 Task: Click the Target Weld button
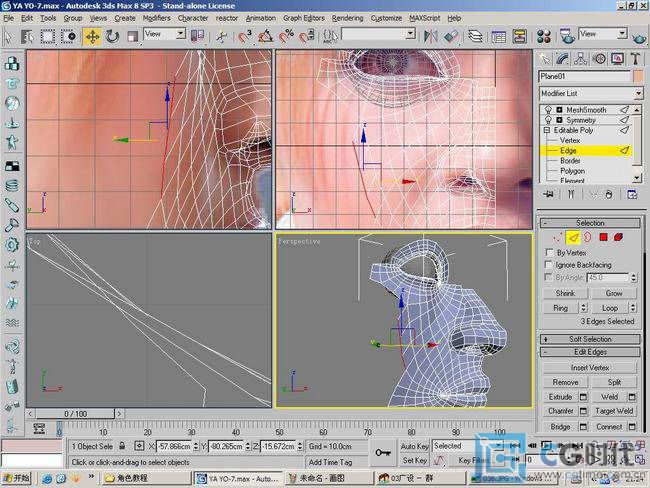coord(614,411)
